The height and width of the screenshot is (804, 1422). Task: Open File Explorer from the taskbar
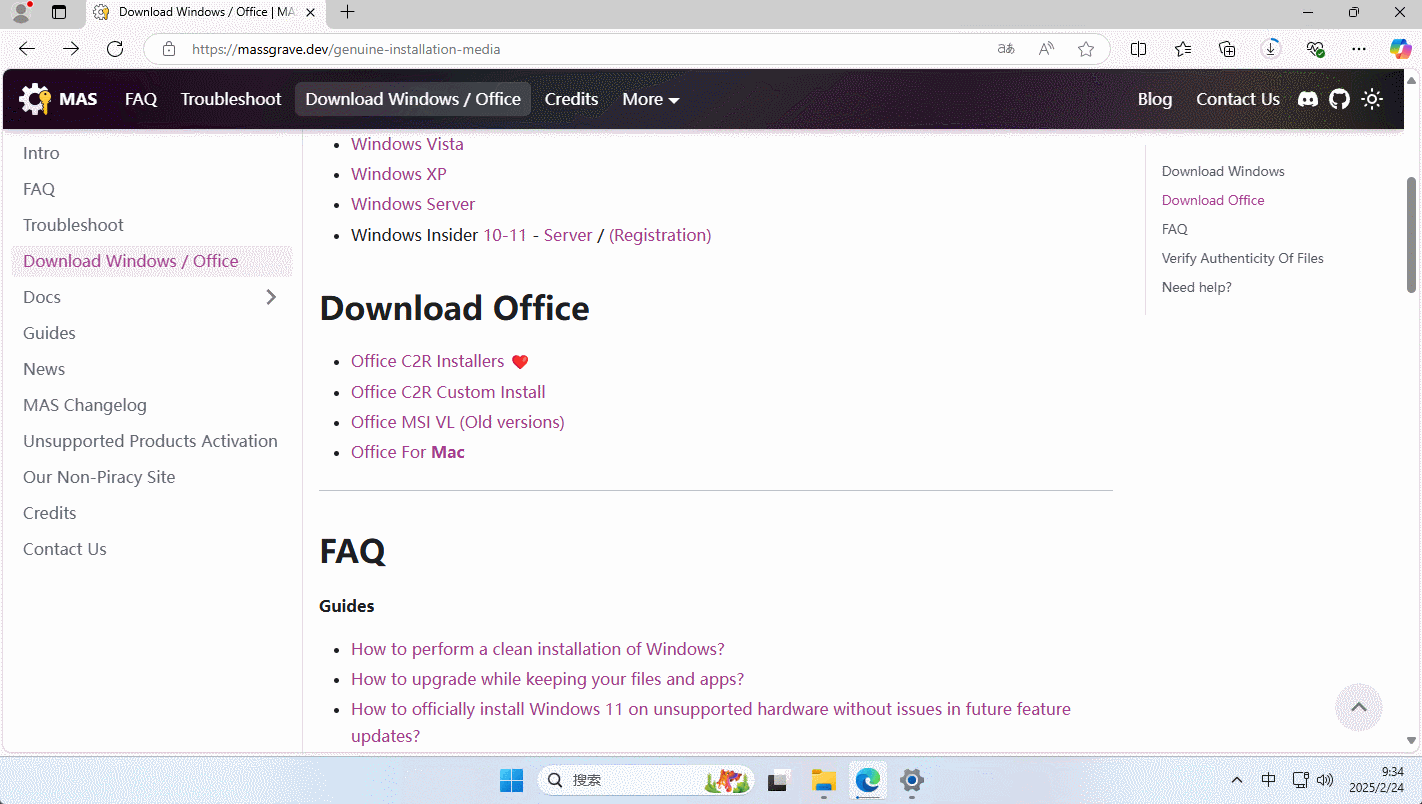(x=823, y=780)
